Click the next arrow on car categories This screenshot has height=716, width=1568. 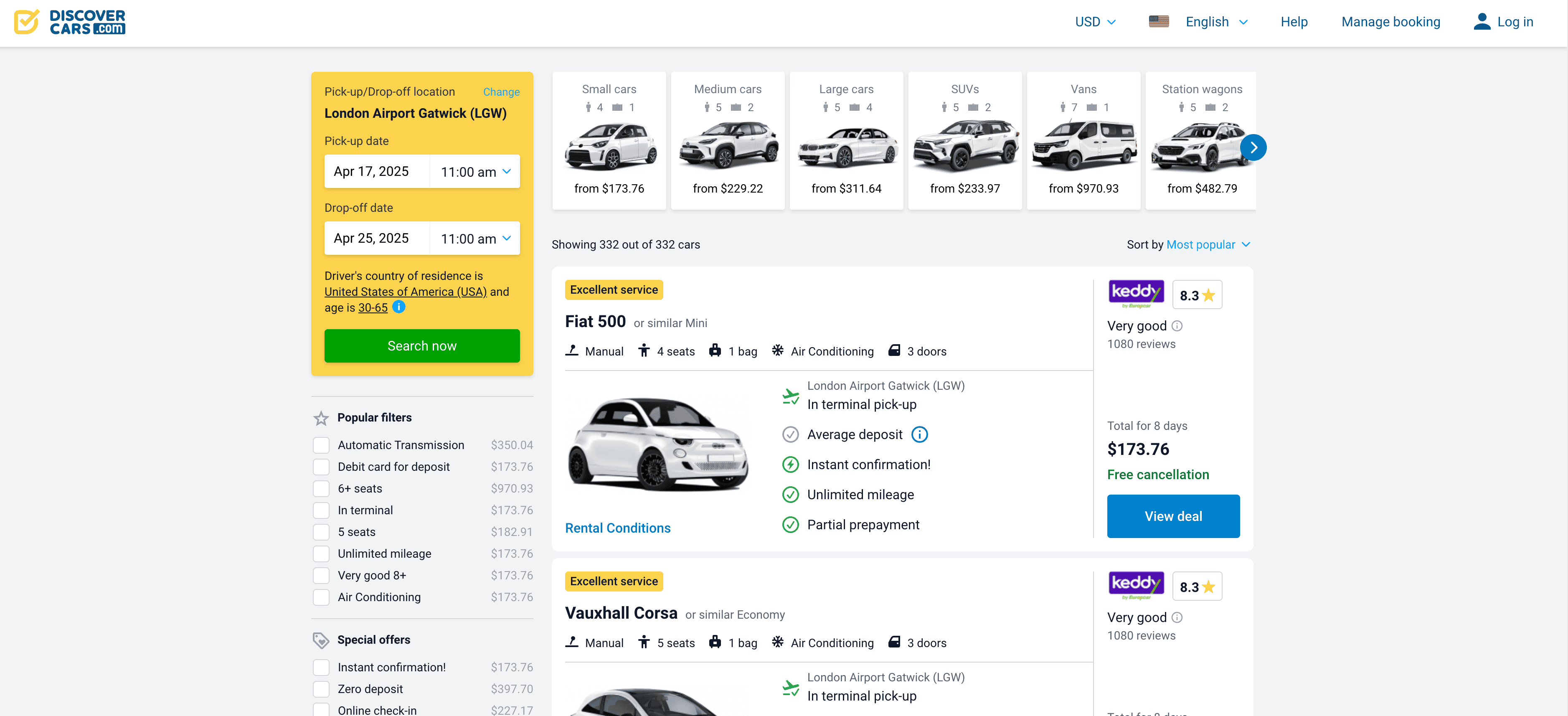tap(1253, 147)
